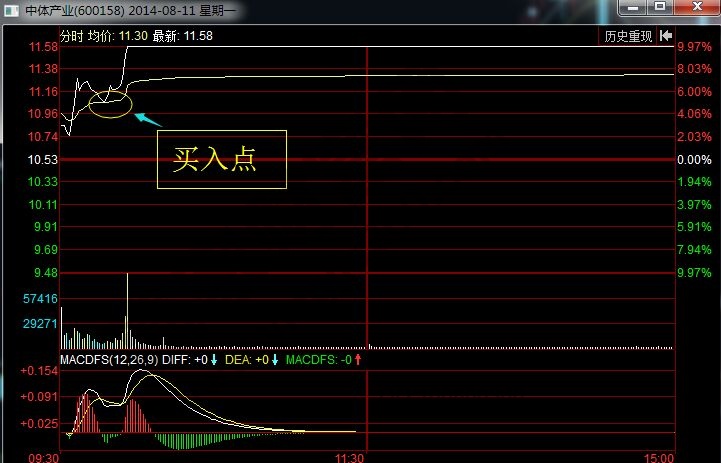721x463 pixels.
Task: Click the cyan arrow pointing at buy point
Action: coord(147,118)
